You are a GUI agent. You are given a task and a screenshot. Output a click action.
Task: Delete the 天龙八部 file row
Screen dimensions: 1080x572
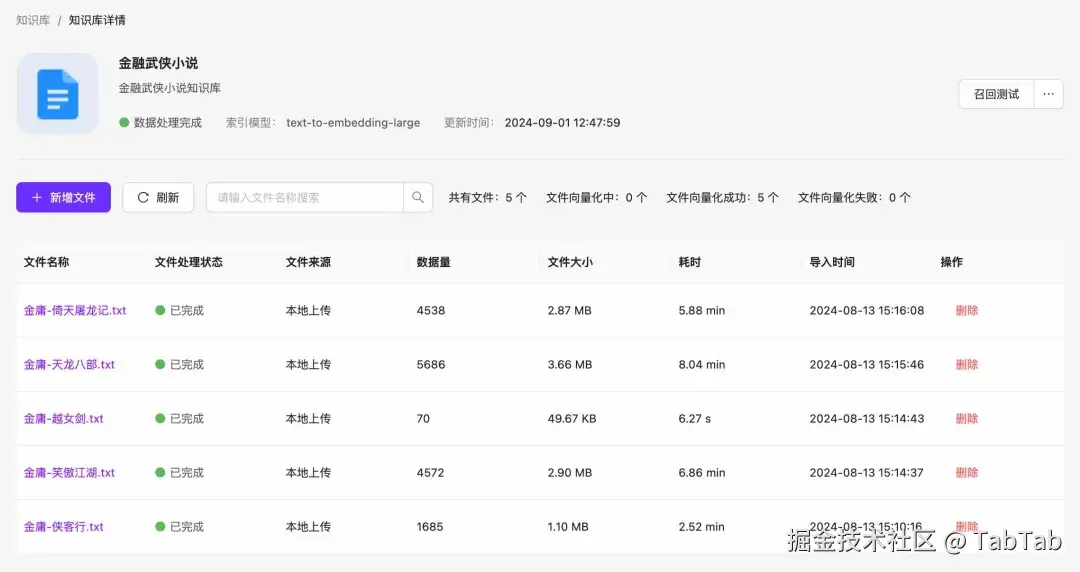pos(966,365)
